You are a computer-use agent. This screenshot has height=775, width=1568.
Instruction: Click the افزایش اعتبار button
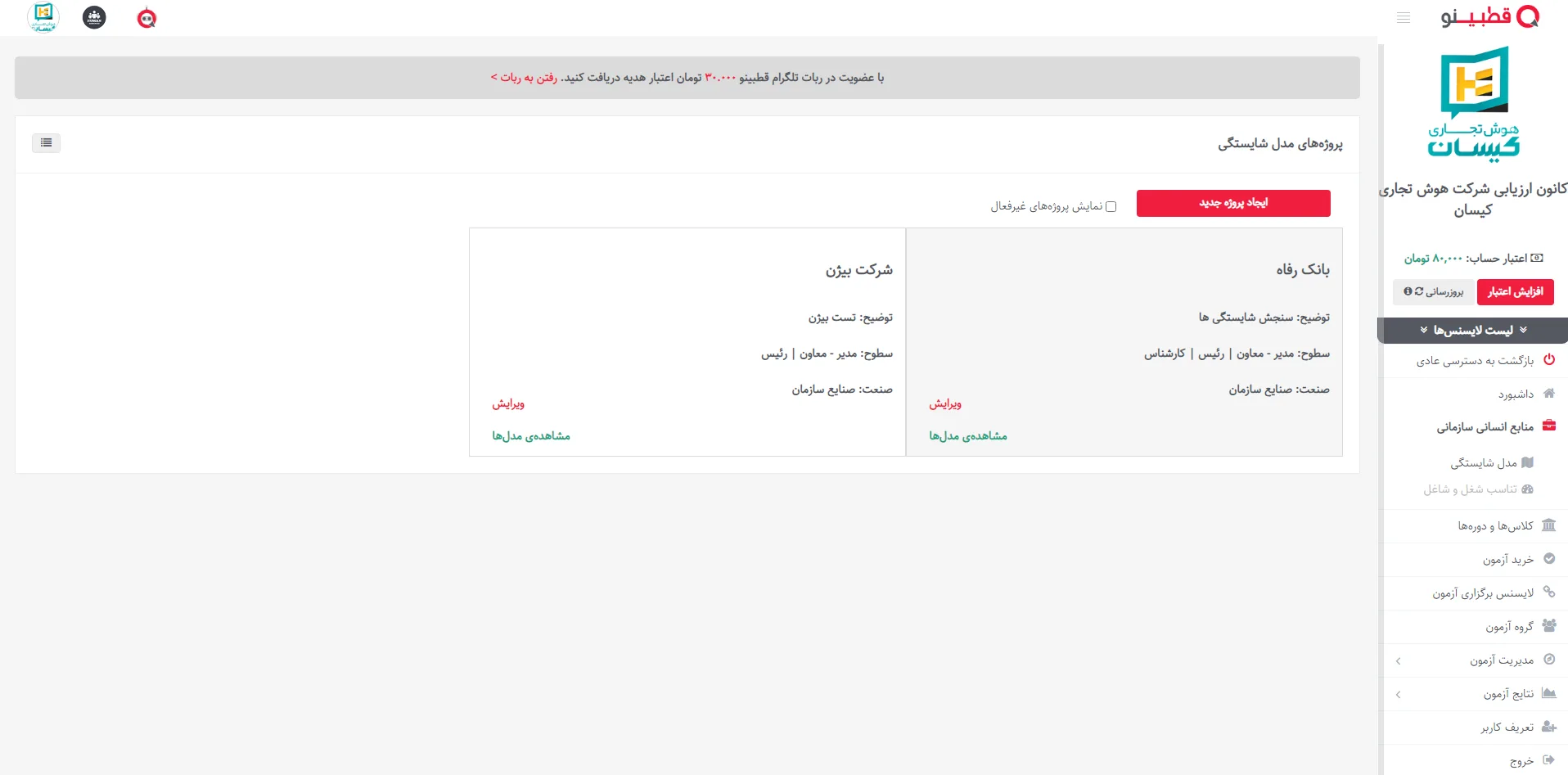[1515, 292]
